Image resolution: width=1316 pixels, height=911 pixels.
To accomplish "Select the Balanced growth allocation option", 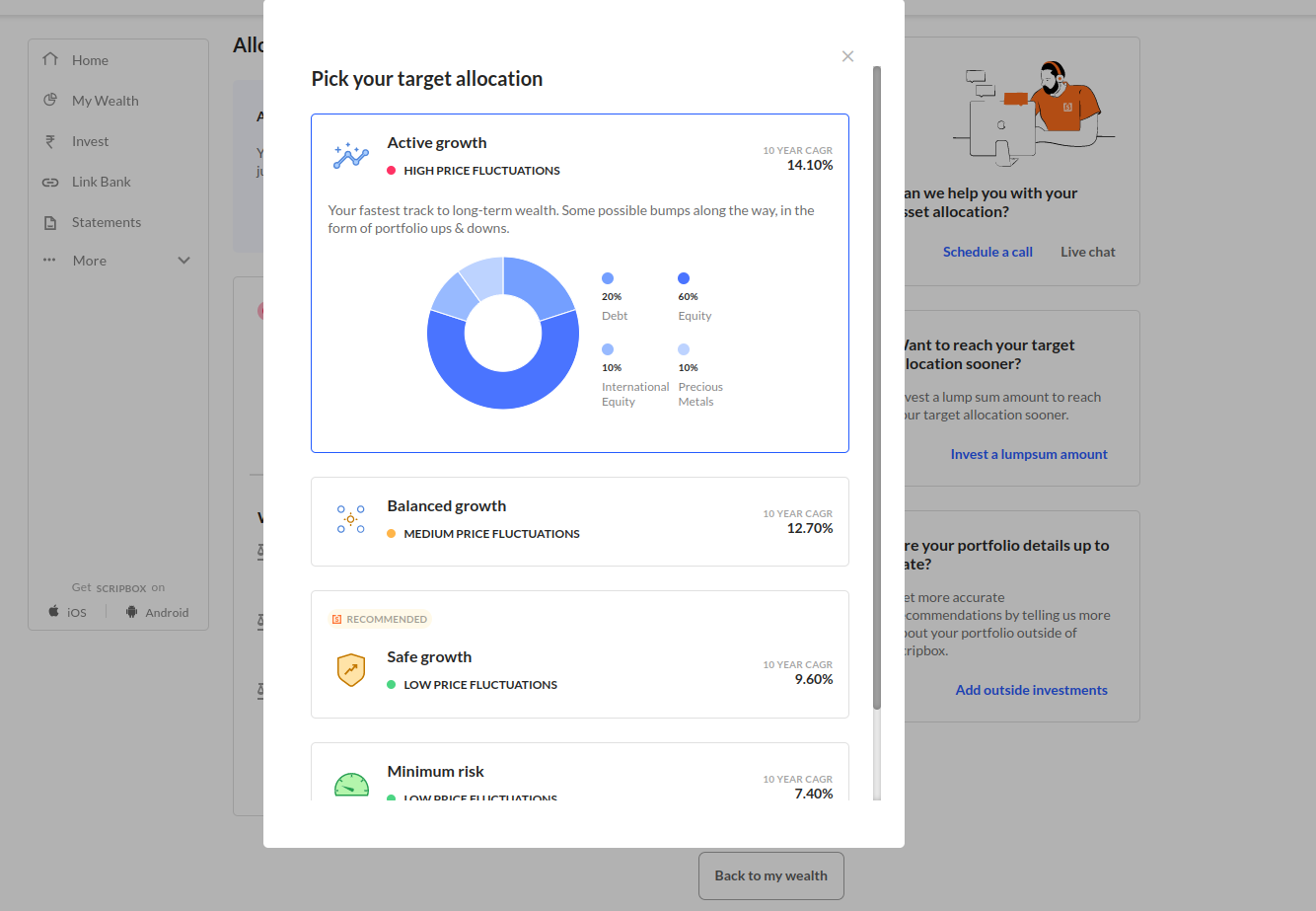I will pos(579,521).
